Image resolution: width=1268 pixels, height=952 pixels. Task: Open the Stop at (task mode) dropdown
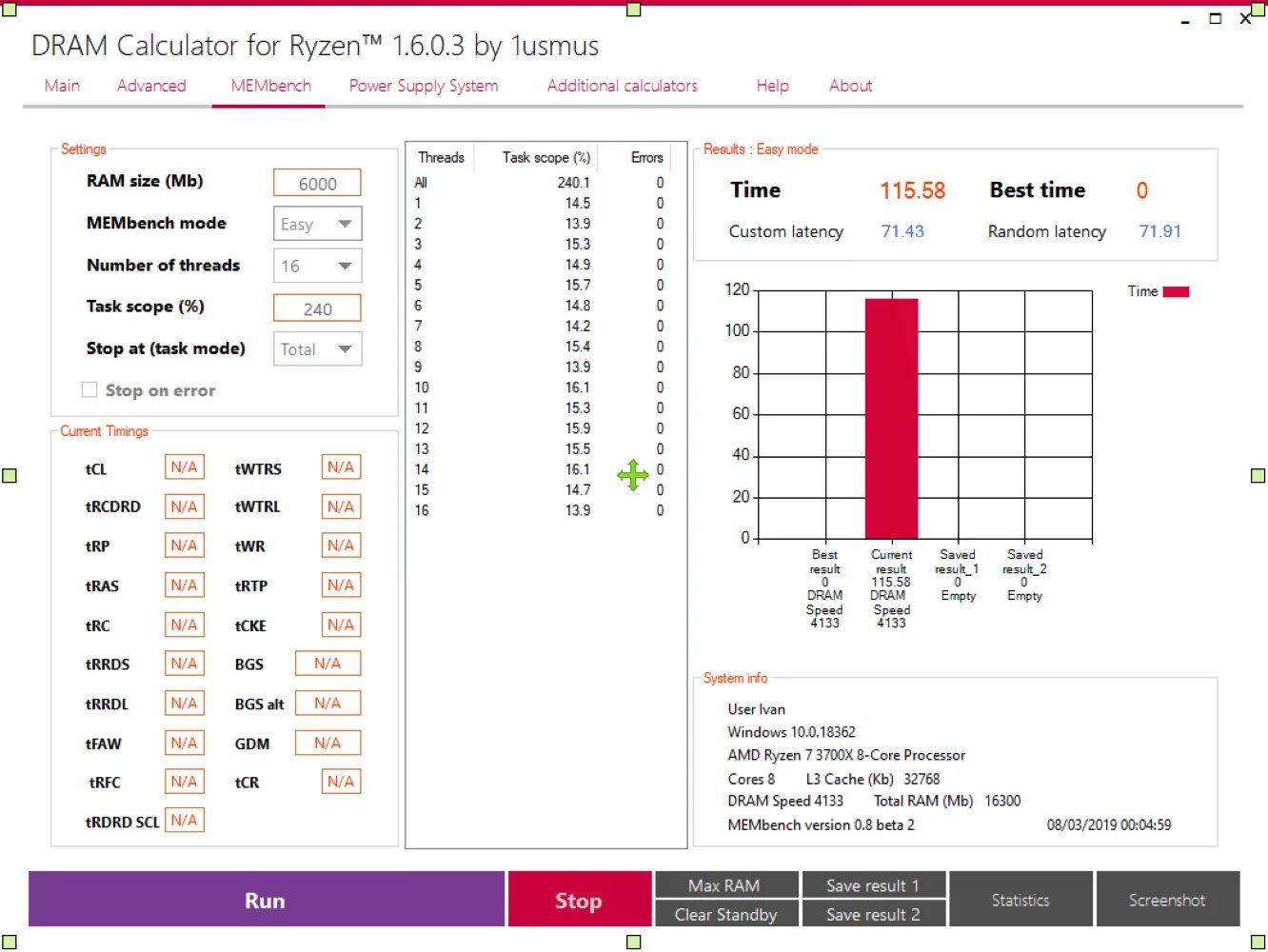pyautogui.click(x=317, y=349)
